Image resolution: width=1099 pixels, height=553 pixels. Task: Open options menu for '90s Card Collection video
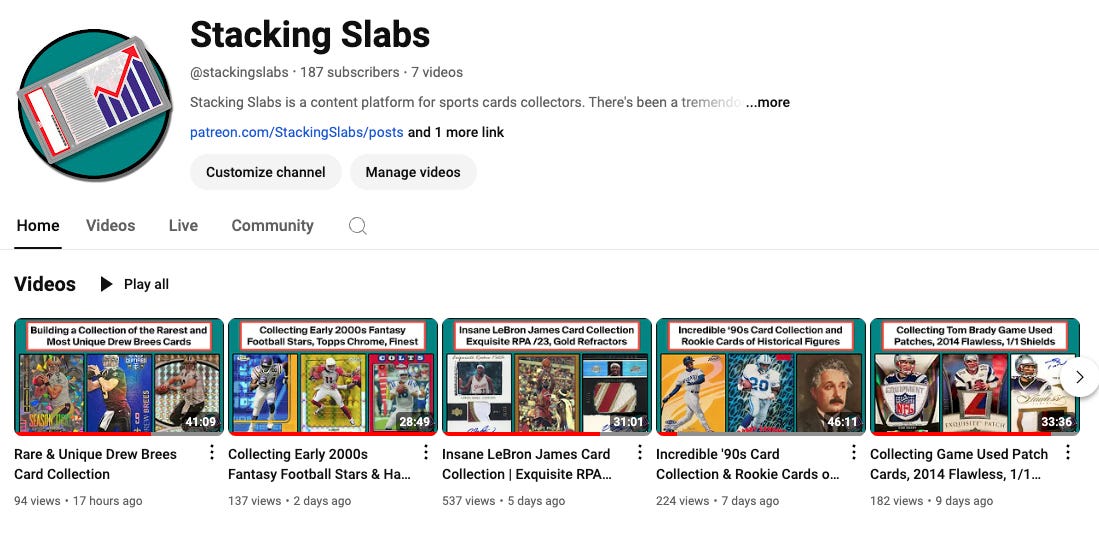tap(854, 453)
